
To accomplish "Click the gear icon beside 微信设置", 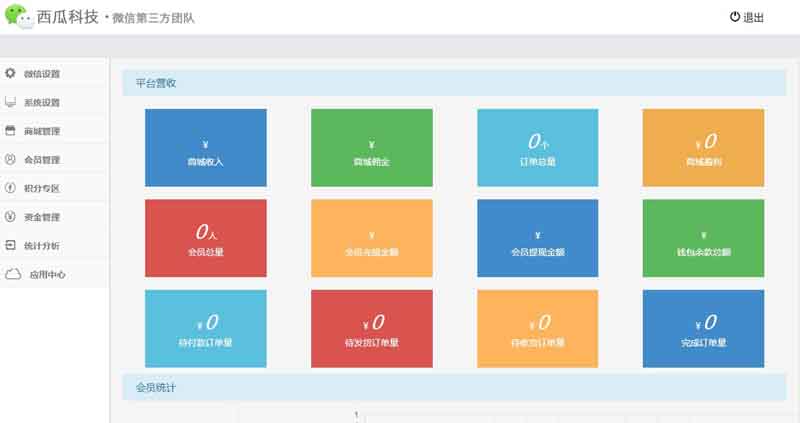I will 10,74.
